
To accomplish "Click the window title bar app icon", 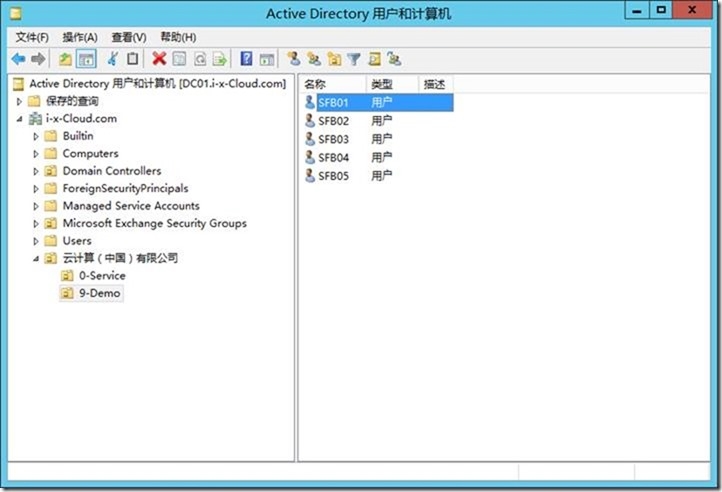I will [16, 13].
